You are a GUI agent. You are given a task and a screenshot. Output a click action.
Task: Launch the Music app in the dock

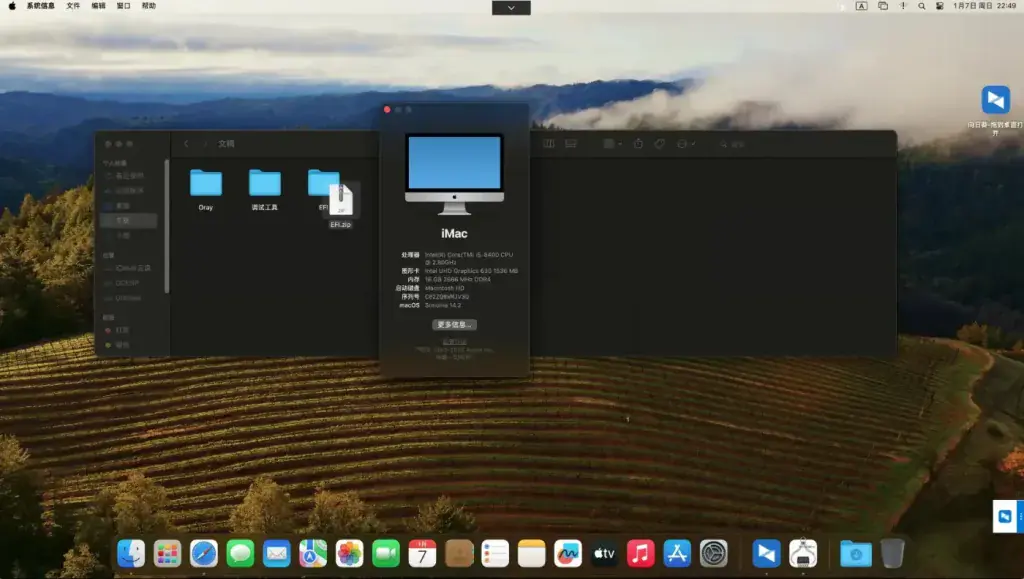tap(641, 554)
